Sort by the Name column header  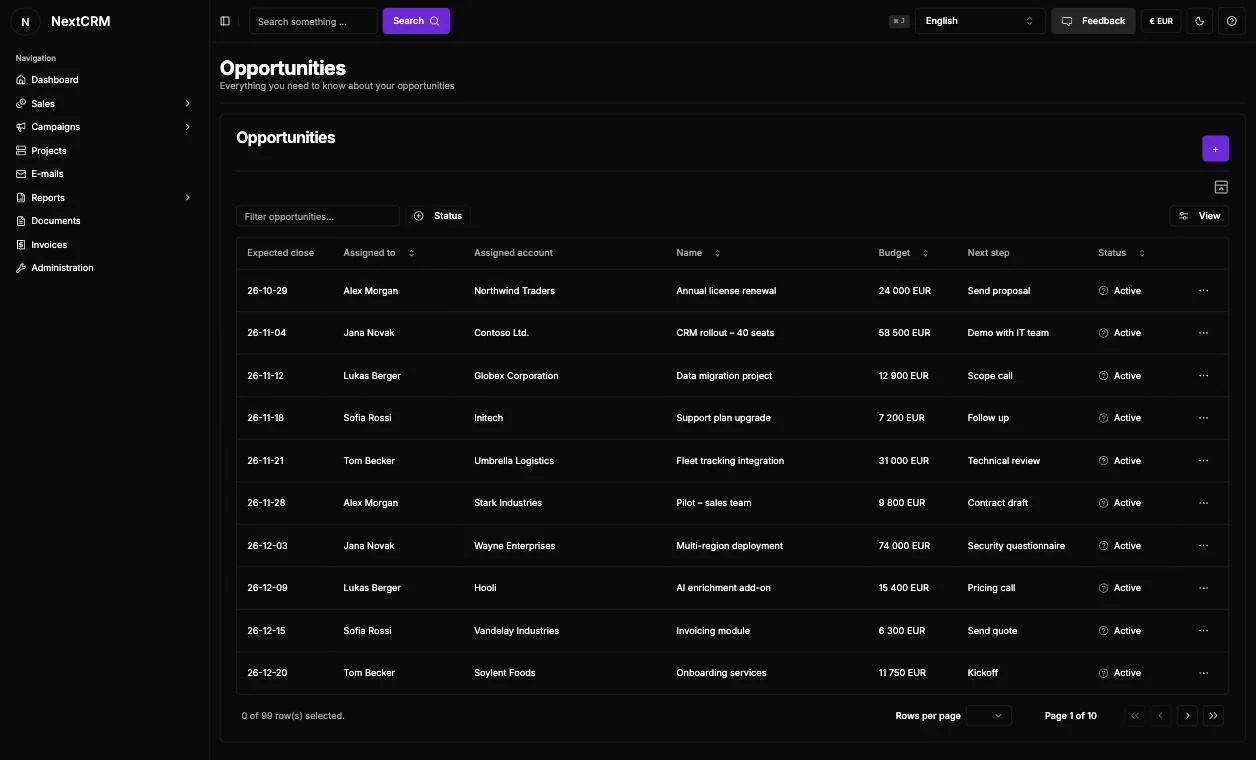[698, 253]
